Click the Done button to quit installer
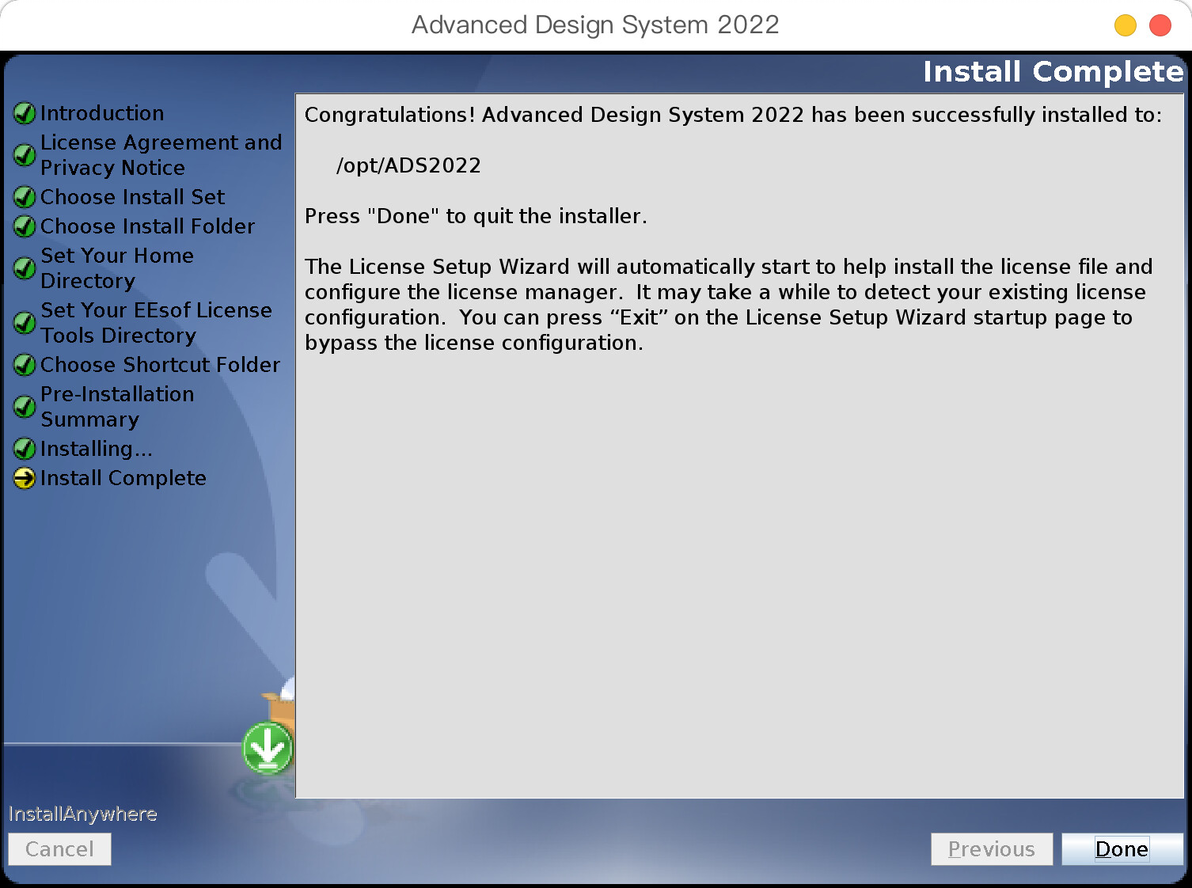The height and width of the screenshot is (888, 1192). 1121,848
